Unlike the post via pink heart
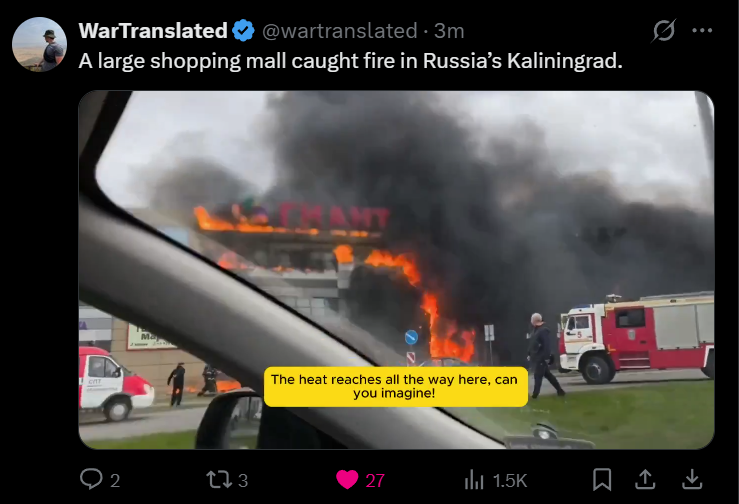 coord(347,480)
